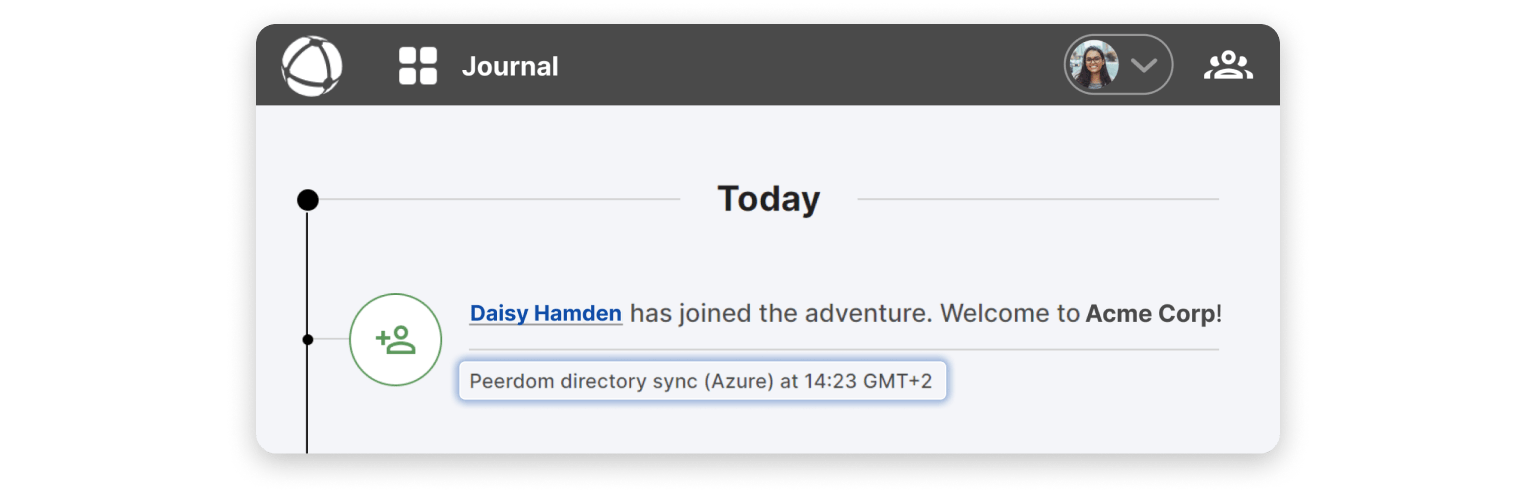Open Daisy Hamden's profile link
This screenshot has height=494, width=1536.
click(x=546, y=313)
